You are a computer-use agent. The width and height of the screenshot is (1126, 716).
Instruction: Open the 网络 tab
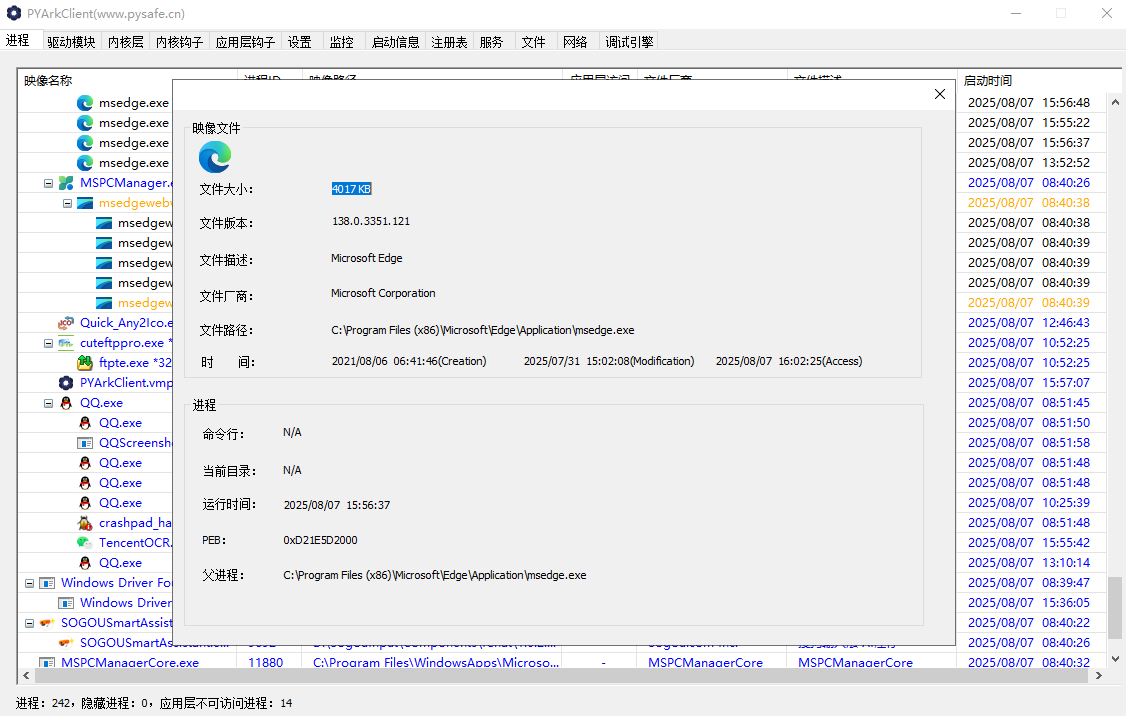click(575, 42)
